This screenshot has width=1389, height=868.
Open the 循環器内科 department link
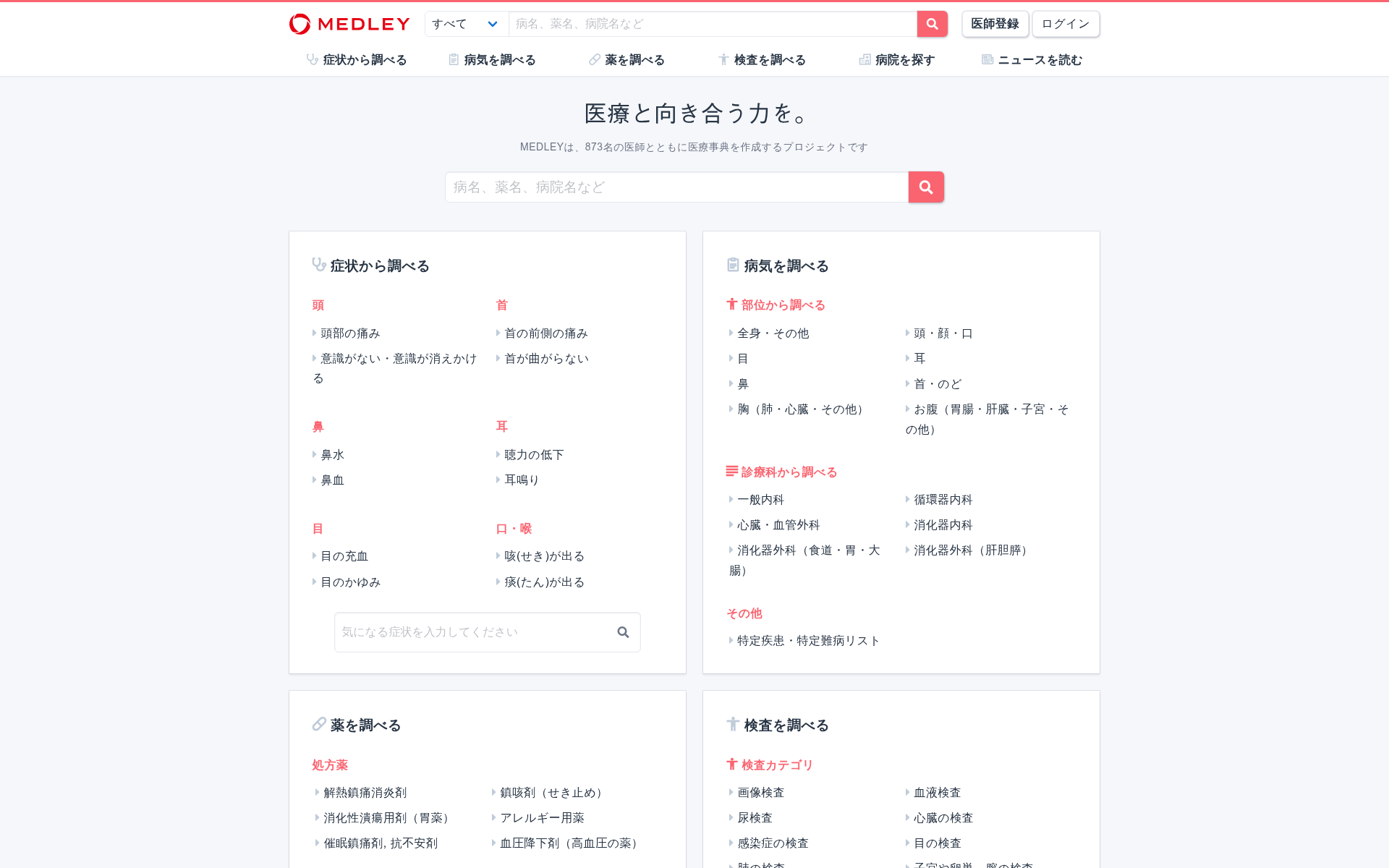click(x=943, y=500)
